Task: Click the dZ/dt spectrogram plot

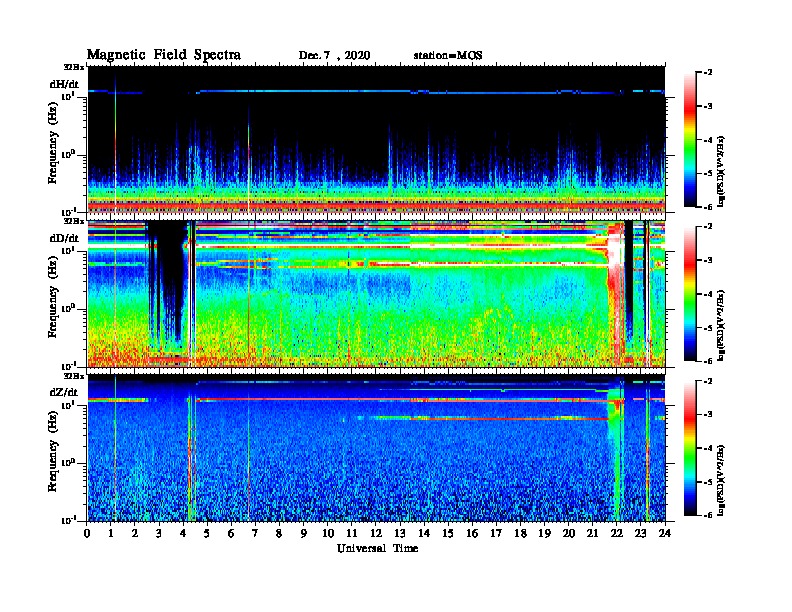Action: point(376,448)
